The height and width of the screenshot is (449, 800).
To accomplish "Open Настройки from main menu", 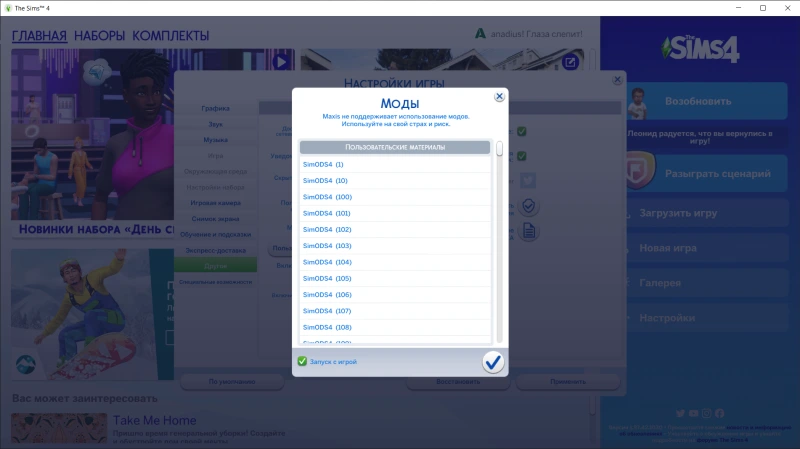I will click(x=707, y=318).
